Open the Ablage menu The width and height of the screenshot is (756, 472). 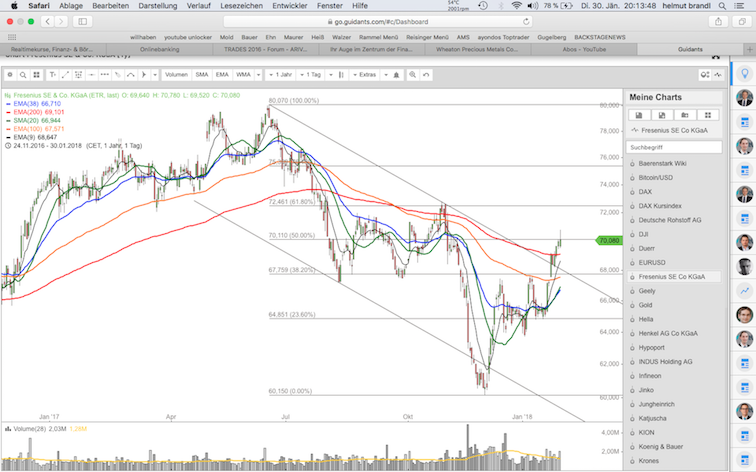(71, 6)
